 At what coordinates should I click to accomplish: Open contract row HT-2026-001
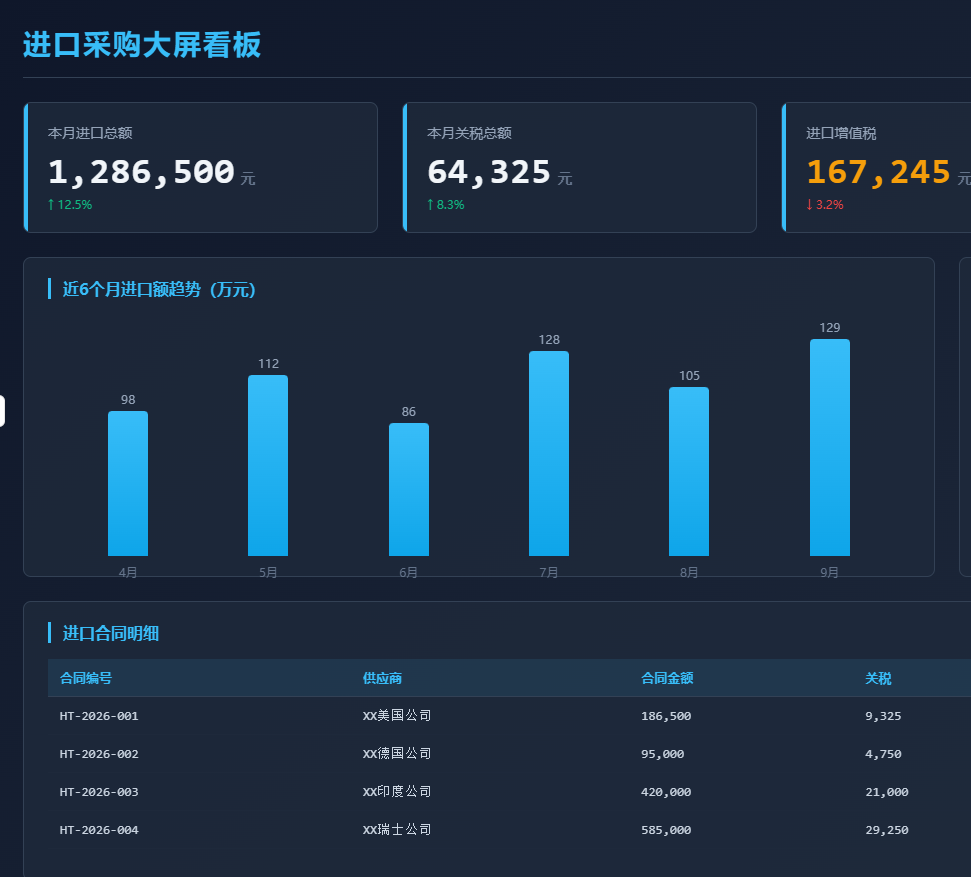coord(509,716)
